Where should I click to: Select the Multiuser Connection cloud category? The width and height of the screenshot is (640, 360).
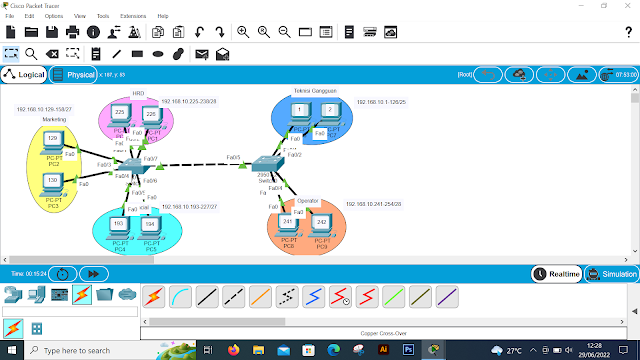tap(127, 295)
